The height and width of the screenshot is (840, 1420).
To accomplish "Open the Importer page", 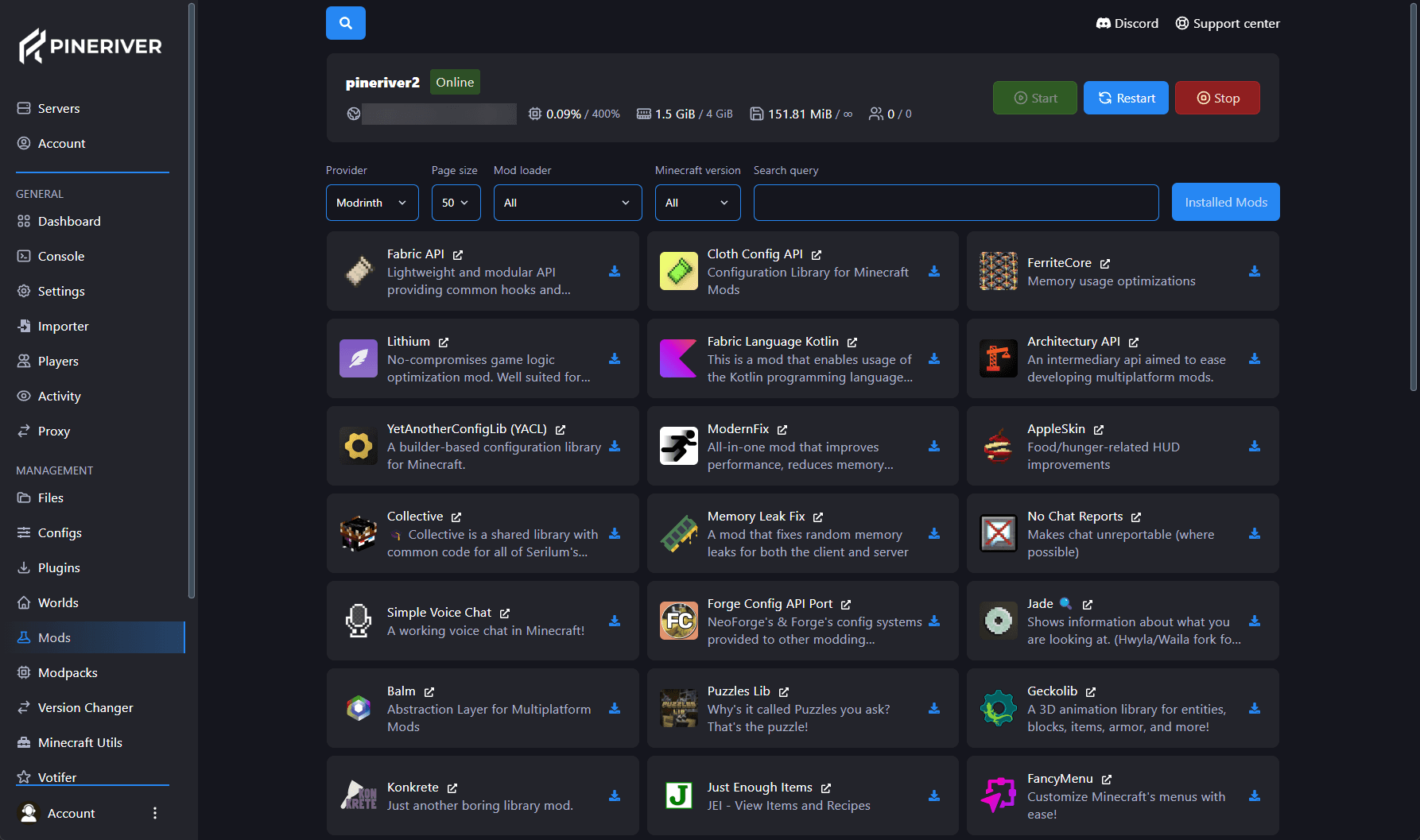I will [x=63, y=326].
